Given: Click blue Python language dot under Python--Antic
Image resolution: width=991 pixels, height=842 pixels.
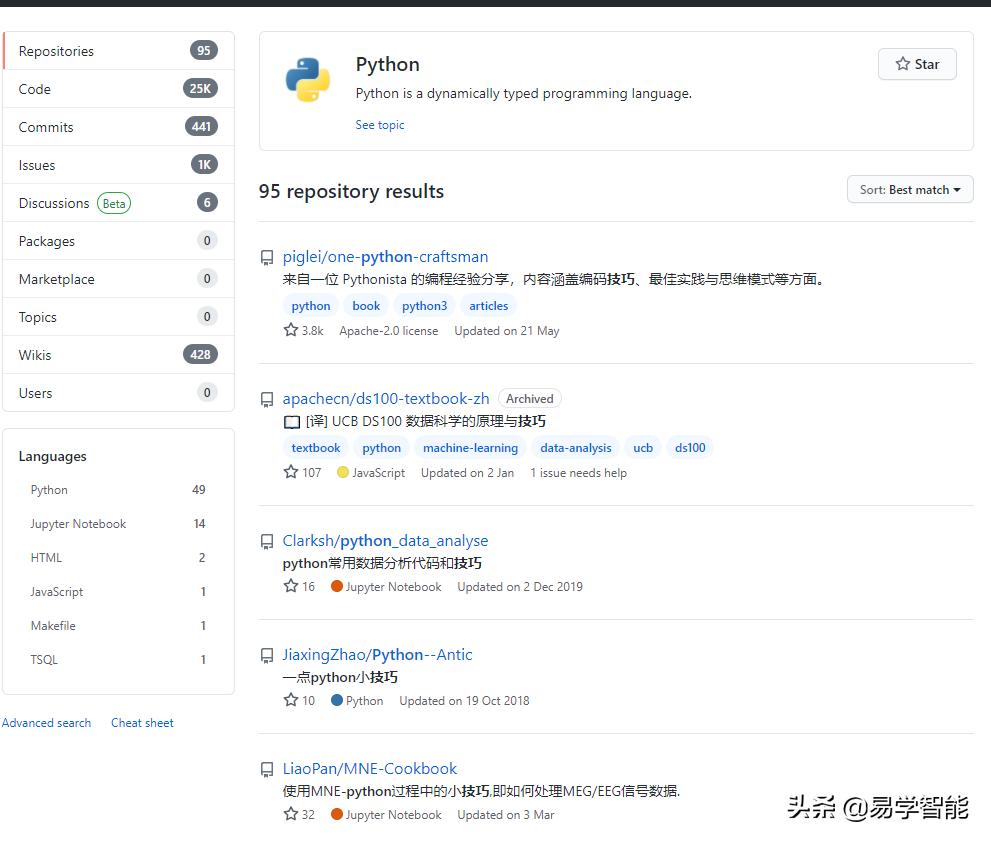Looking at the screenshot, I should coord(337,700).
